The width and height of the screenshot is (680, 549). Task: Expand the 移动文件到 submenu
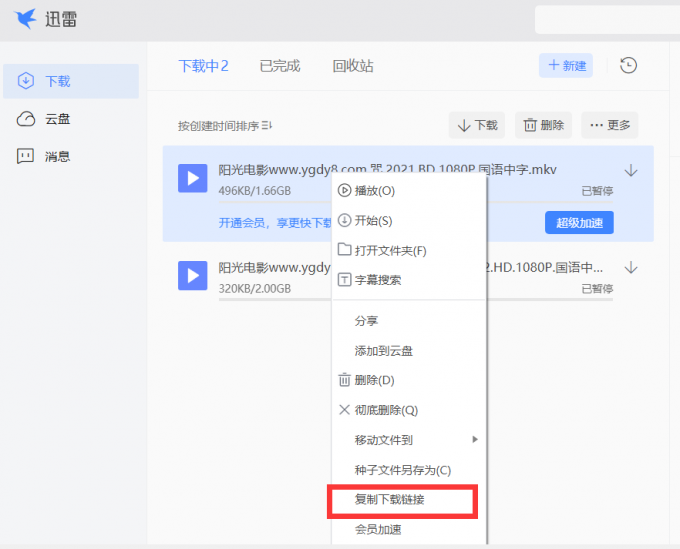point(409,440)
